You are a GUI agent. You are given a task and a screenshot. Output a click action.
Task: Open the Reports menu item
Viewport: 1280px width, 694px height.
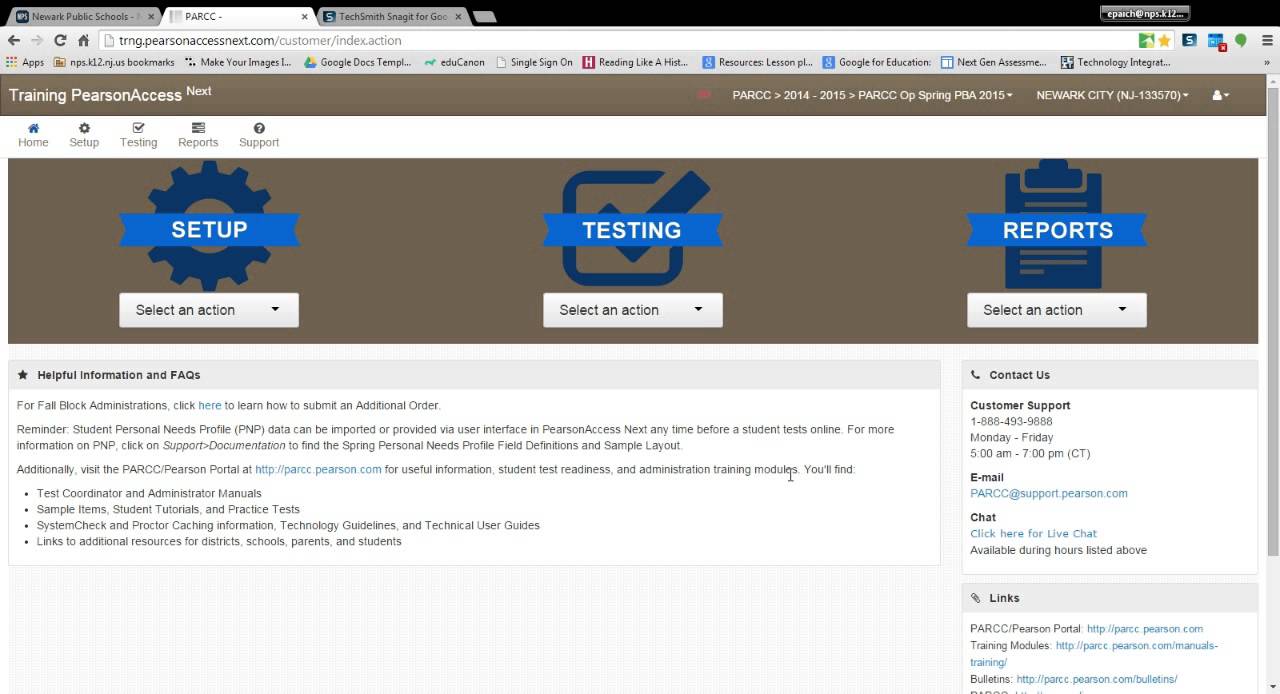coord(198,135)
